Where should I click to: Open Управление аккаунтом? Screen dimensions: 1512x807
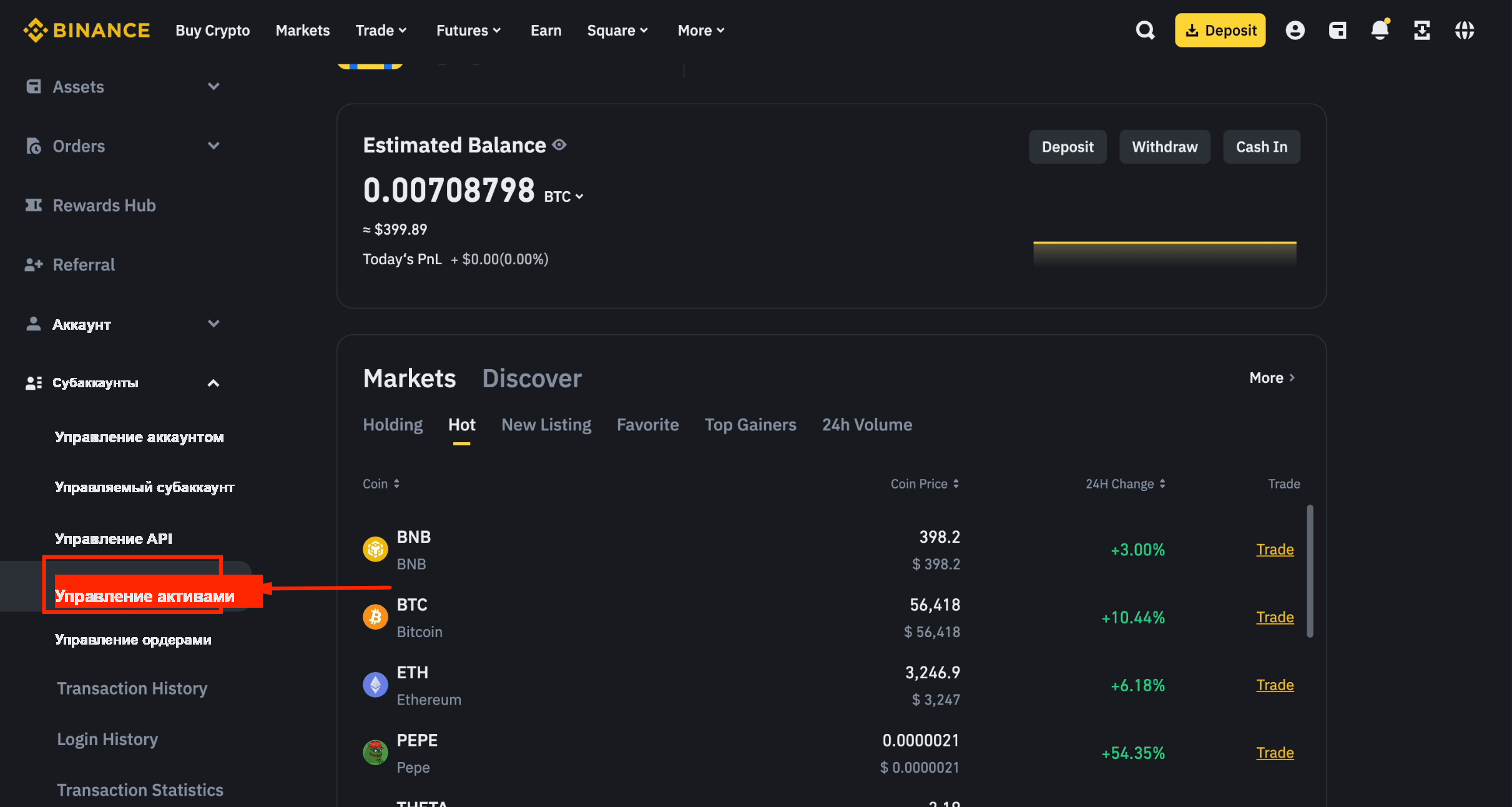(139, 437)
